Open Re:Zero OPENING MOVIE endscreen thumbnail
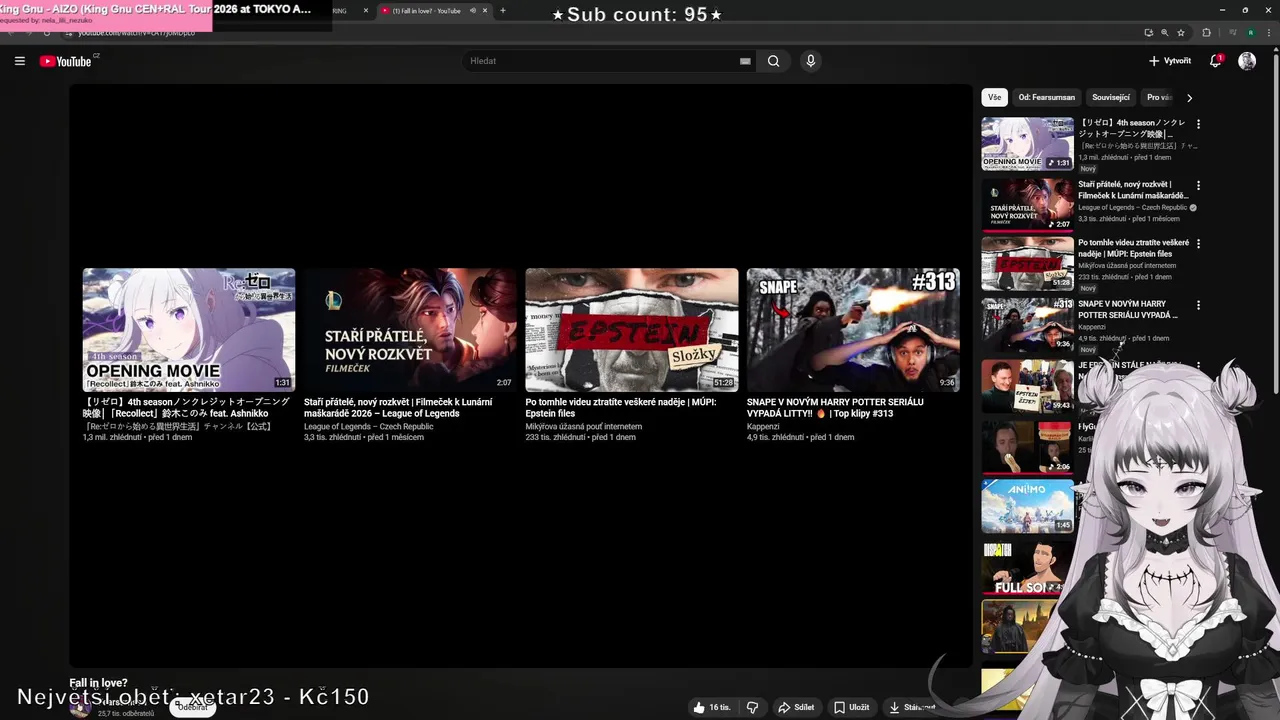Viewport: 1280px width, 720px height. click(x=189, y=329)
